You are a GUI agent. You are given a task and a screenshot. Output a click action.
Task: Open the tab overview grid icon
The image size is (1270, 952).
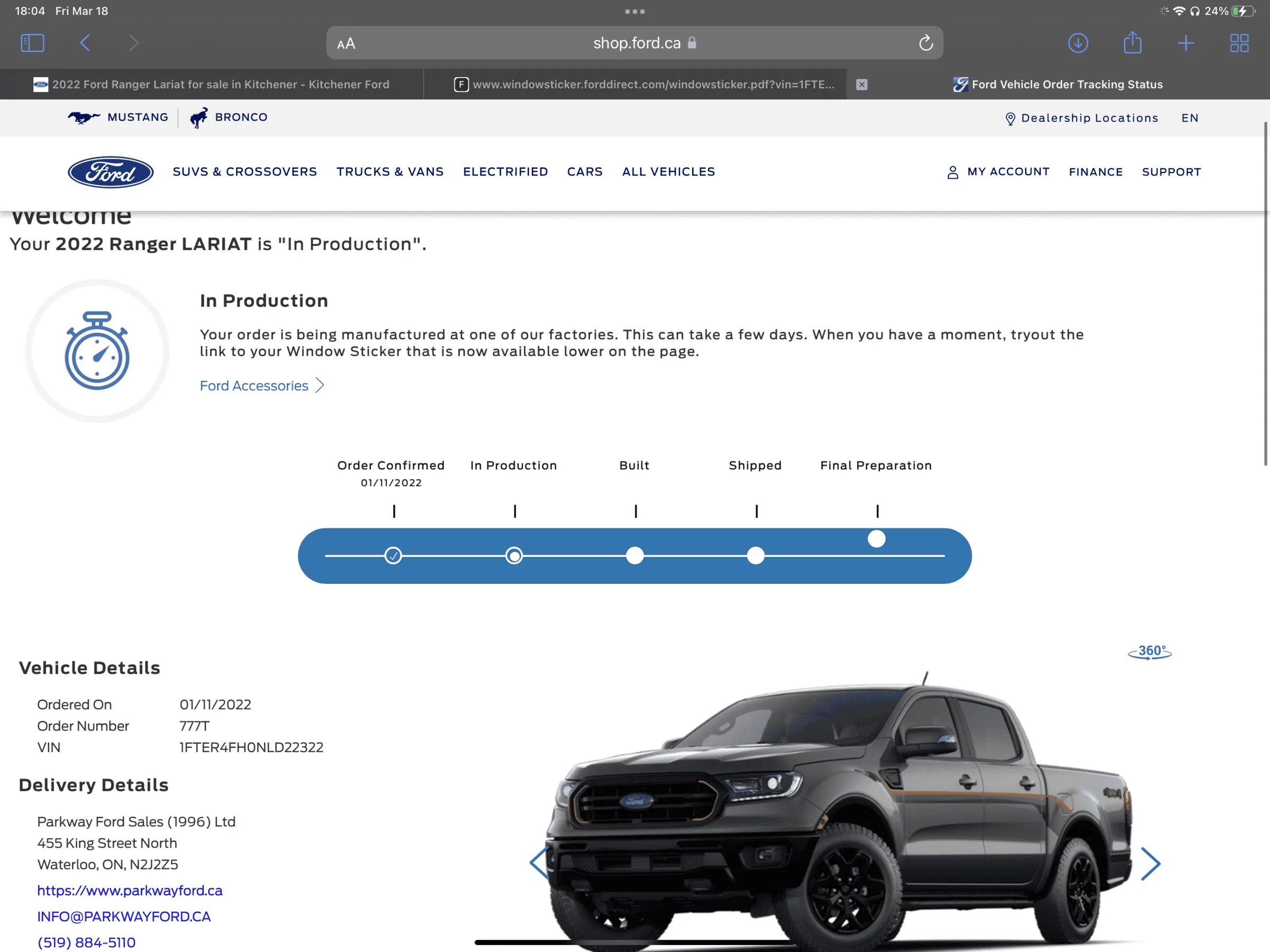pos(1239,42)
